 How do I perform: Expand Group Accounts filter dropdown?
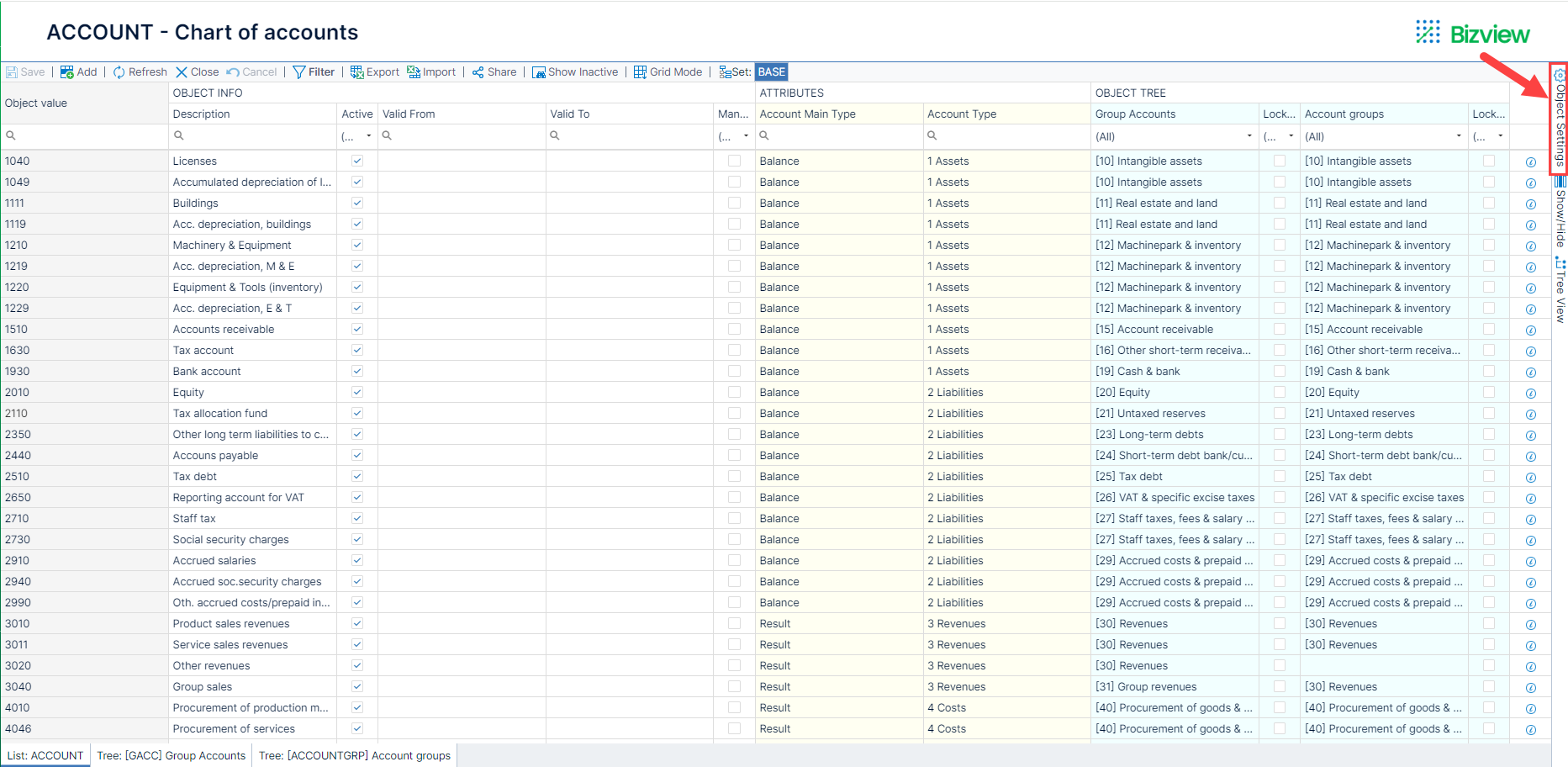pos(1249,136)
